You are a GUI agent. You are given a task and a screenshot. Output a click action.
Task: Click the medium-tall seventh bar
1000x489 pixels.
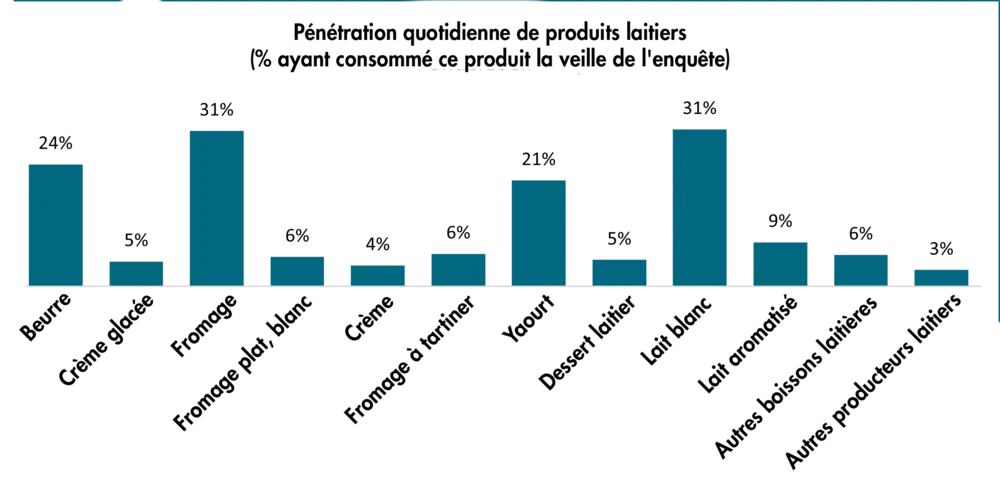click(538, 231)
